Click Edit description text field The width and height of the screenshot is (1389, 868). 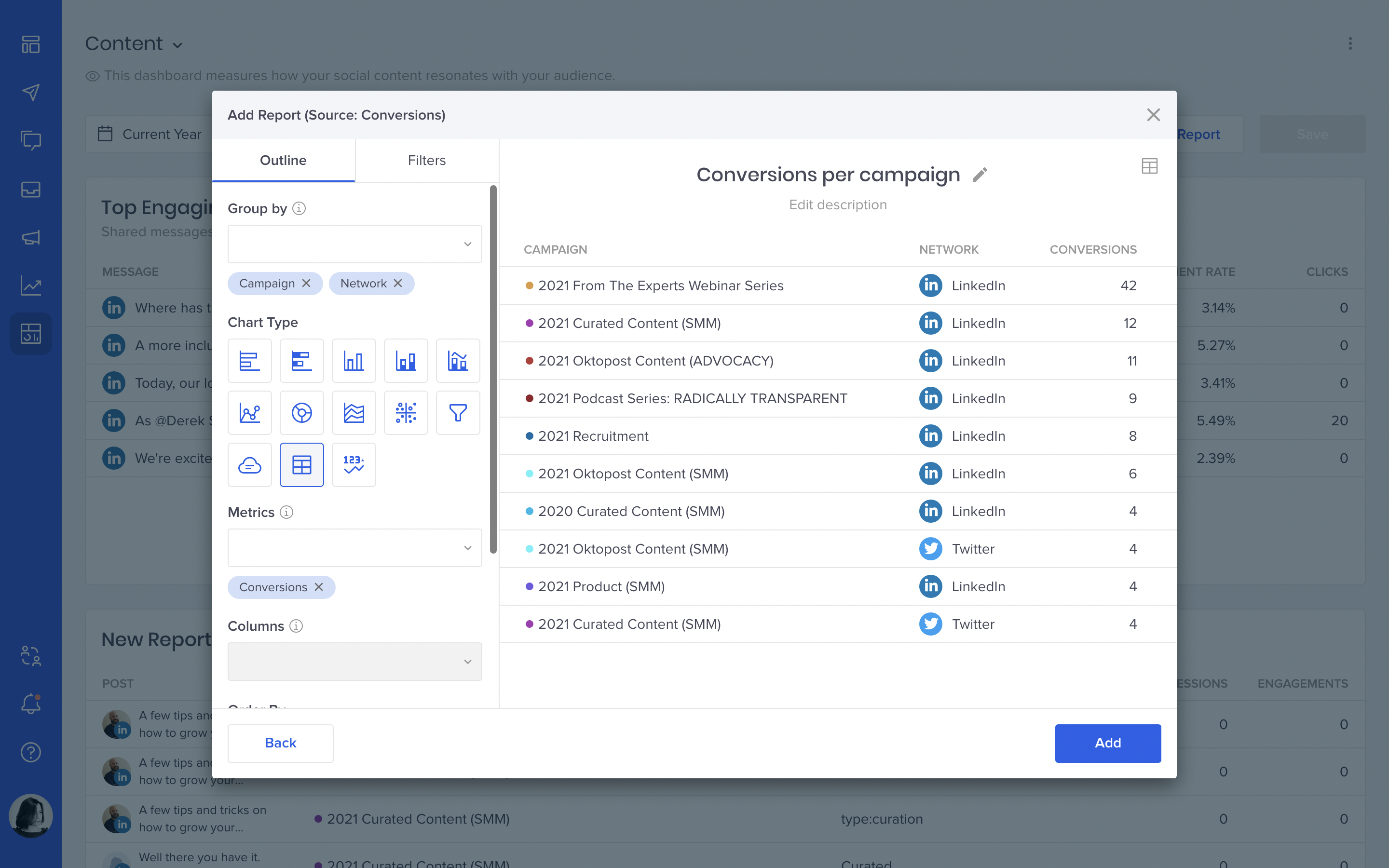[837, 205]
